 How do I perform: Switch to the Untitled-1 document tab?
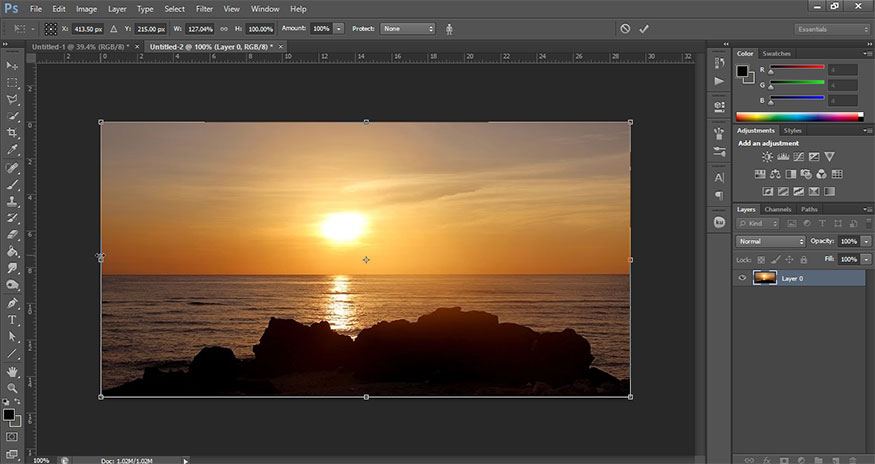pos(82,46)
